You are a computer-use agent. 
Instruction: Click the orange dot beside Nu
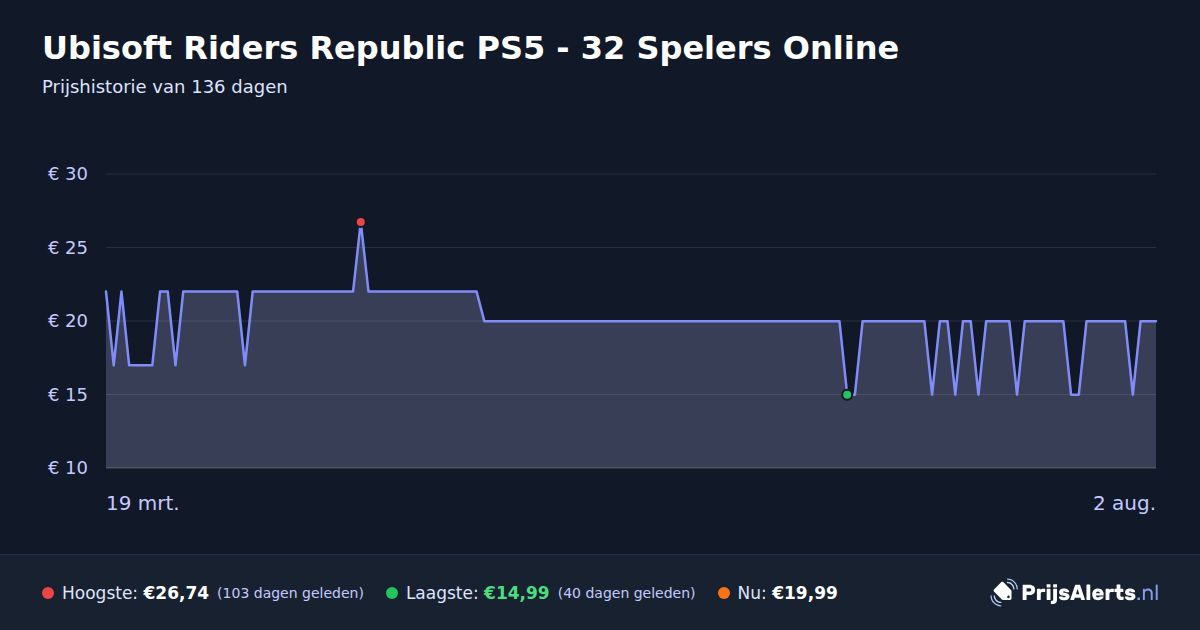tap(724, 593)
